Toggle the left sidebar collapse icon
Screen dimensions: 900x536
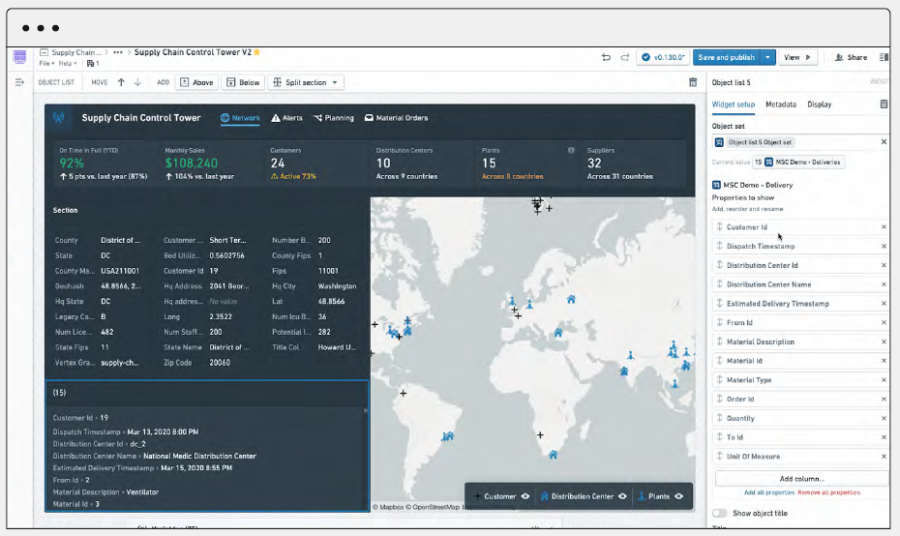[x=20, y=83]
